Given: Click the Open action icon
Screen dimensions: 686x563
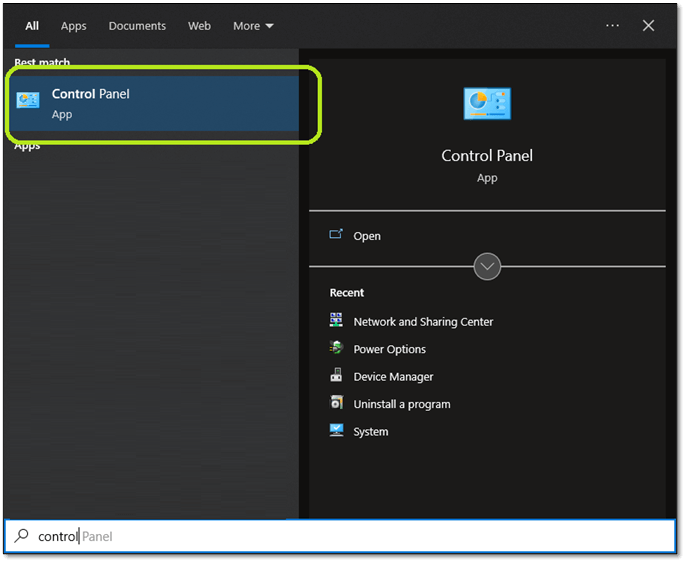Looking at the screenshot, I should click(336, 234).
